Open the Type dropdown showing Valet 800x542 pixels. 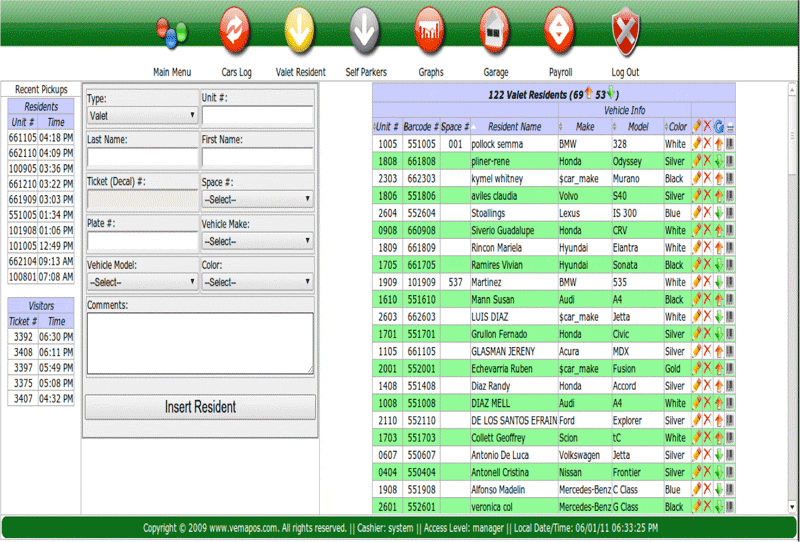click(x=141, y=116)
